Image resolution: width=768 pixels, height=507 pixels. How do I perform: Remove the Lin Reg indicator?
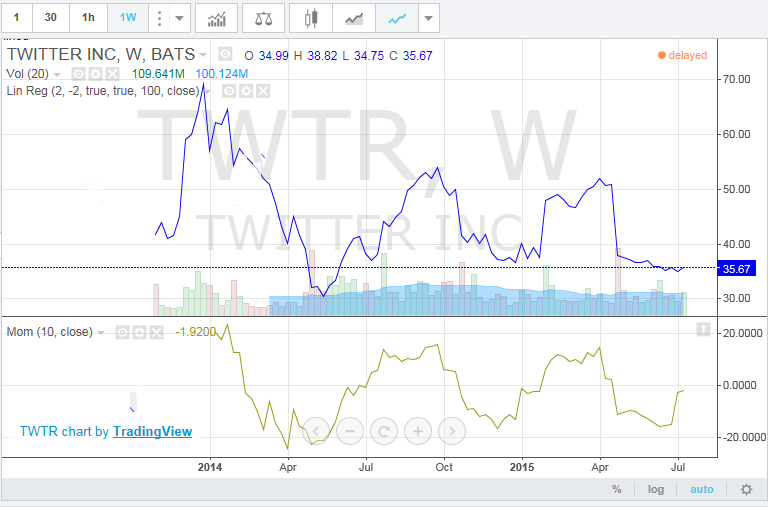click(263, 91)
